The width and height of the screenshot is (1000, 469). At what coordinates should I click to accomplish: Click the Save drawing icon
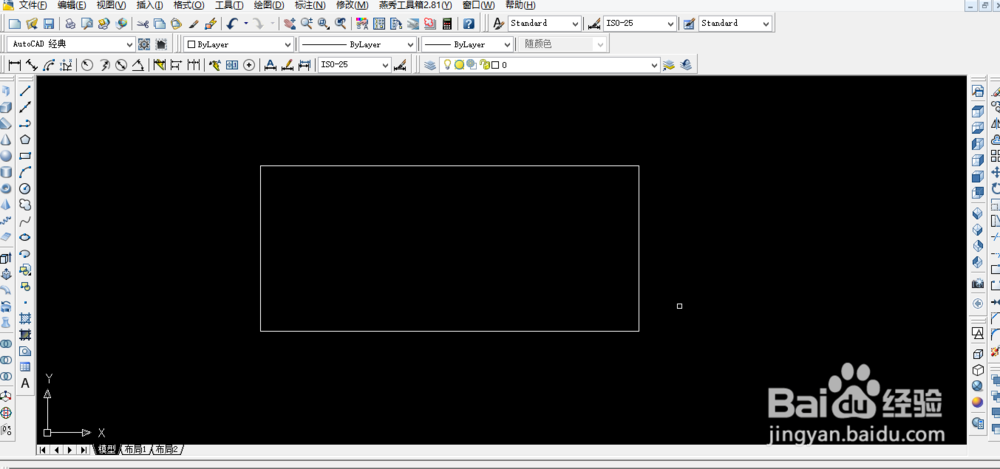(x=48, y=24)
